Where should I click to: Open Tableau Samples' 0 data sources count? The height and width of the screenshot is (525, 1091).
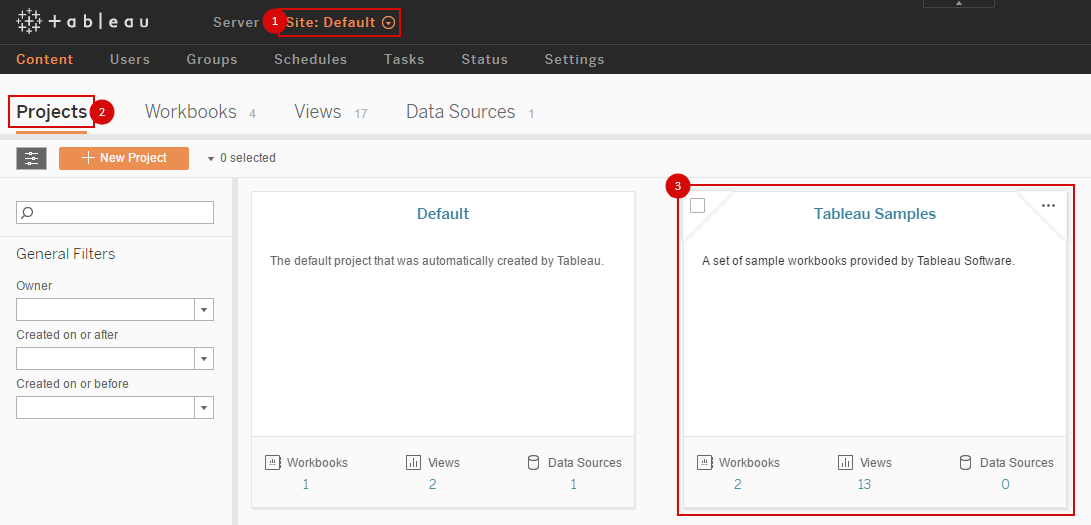[x=1005, y=485]
